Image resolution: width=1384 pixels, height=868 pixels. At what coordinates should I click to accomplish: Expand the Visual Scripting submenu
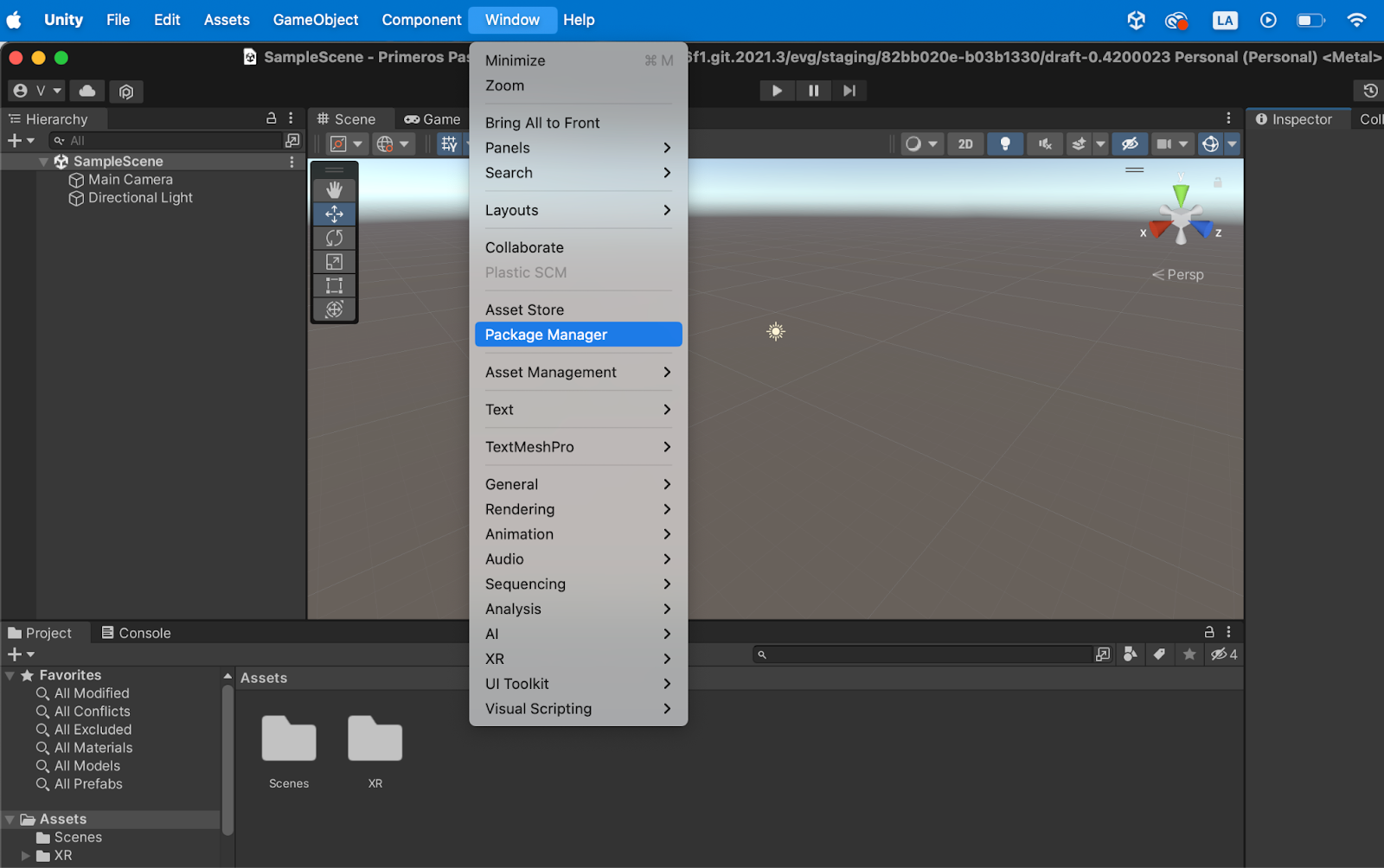(x=579, y=709)
